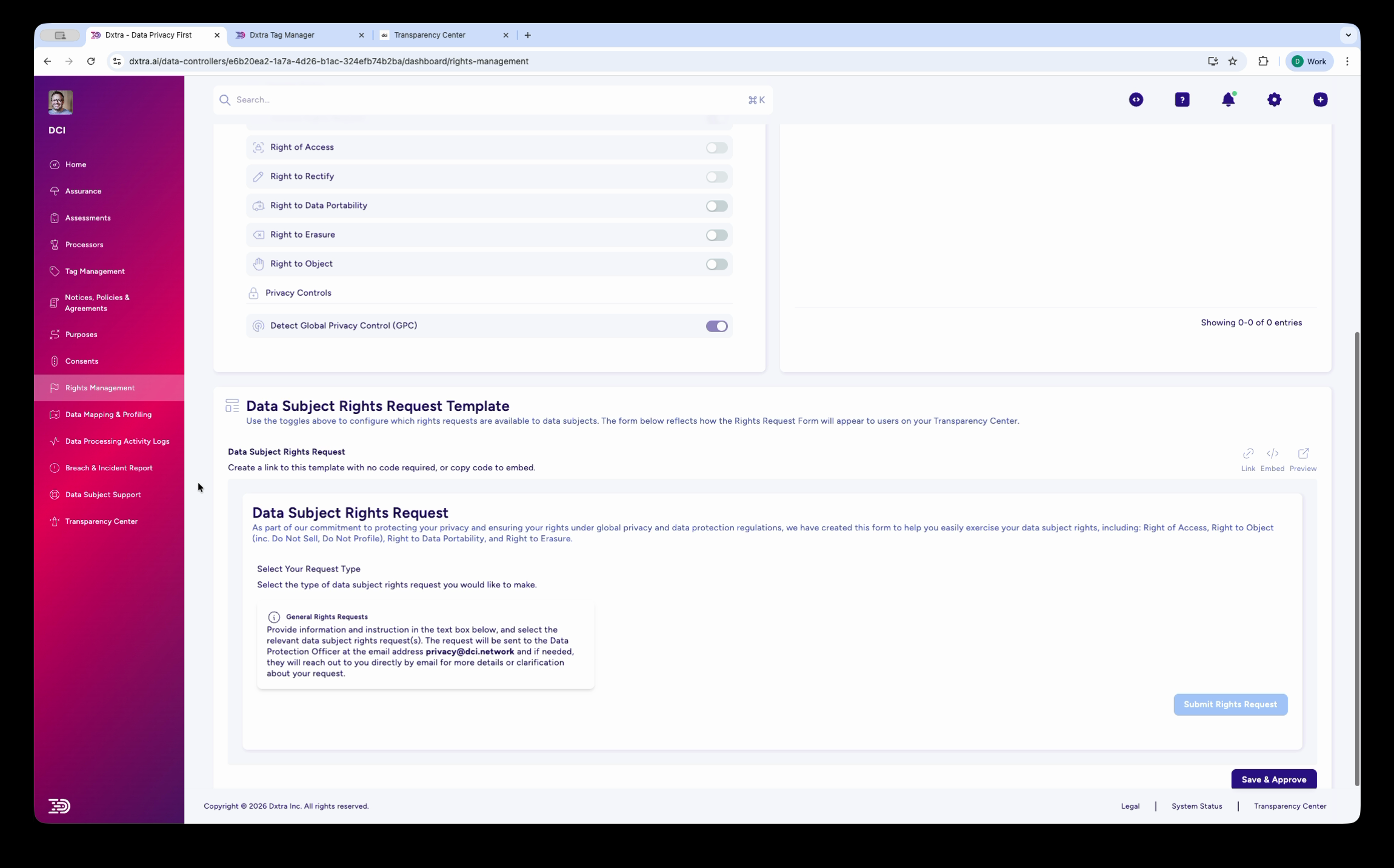Open the System Status footer link
The image size is (1394, 868).
[x=1196, y=806]
